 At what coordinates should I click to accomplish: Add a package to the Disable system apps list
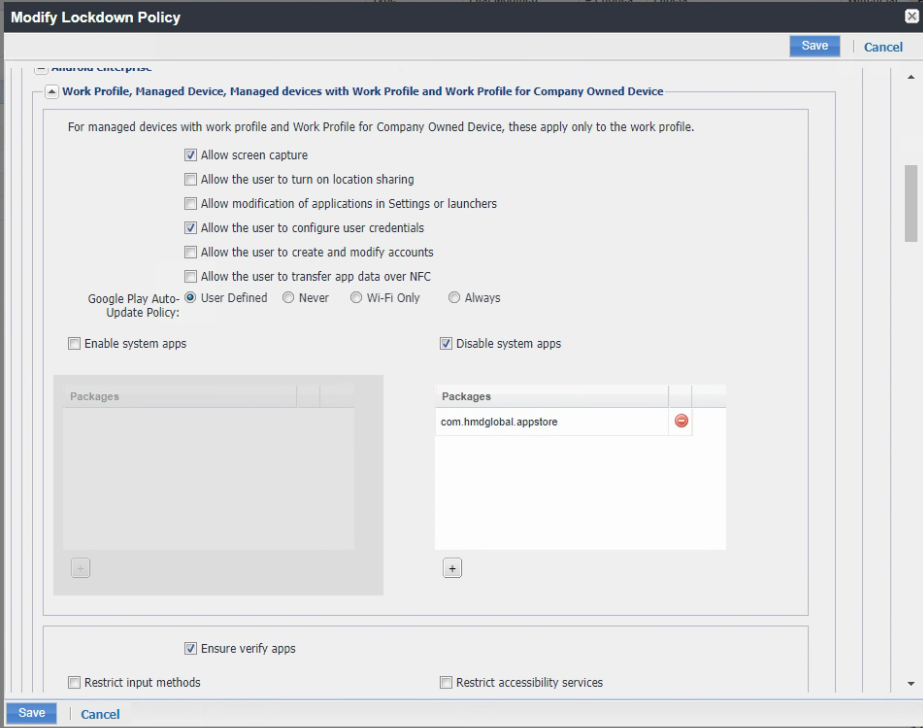point(452,567)
